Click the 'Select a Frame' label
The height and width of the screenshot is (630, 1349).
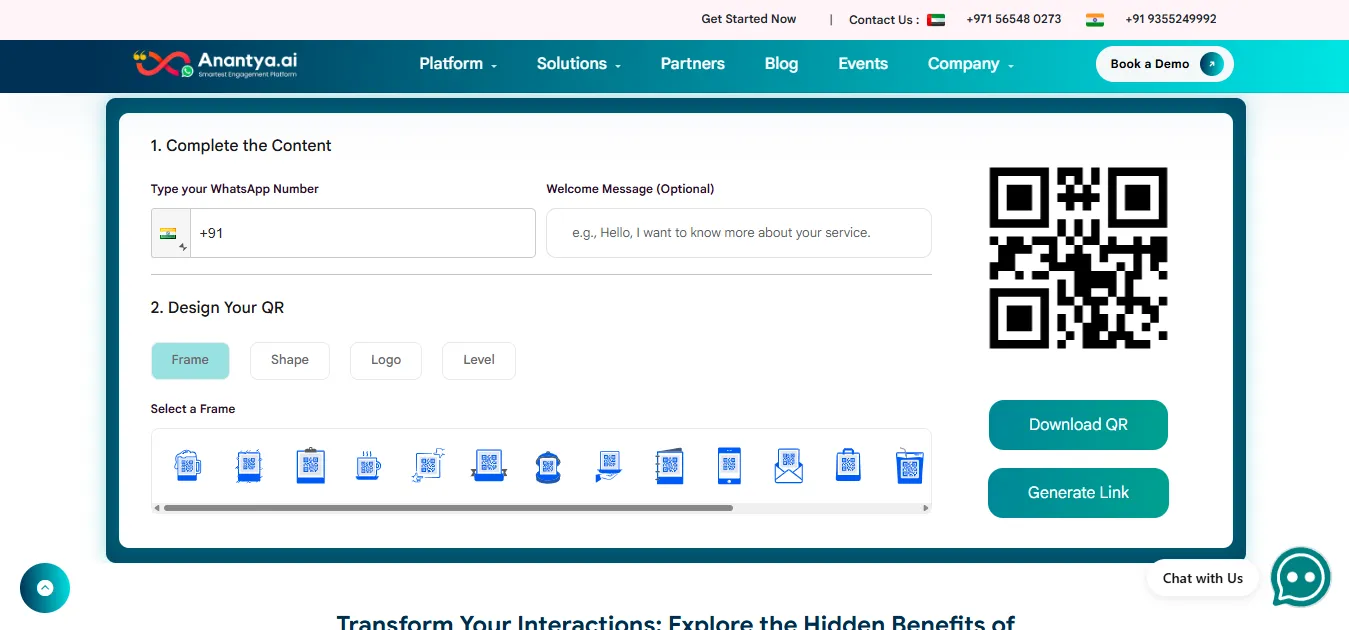(x=193, y=409)
